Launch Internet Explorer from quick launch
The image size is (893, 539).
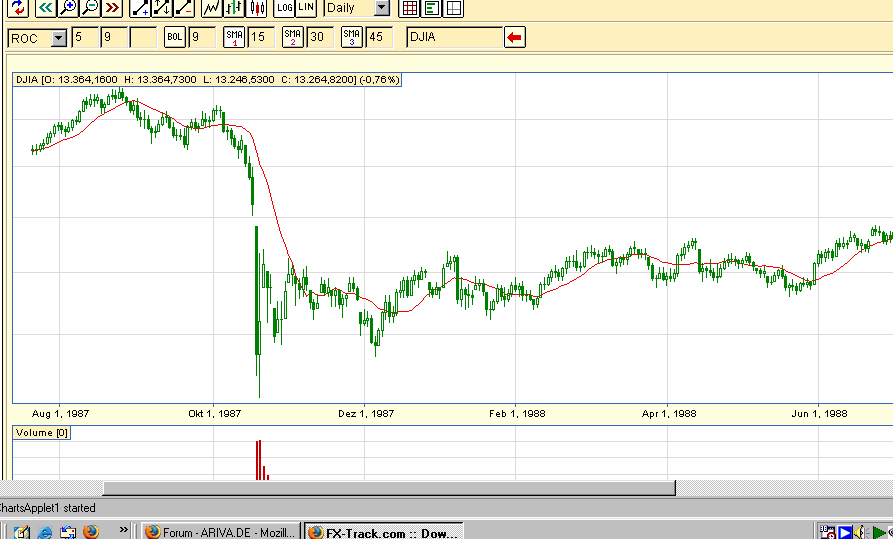(44, 532)
